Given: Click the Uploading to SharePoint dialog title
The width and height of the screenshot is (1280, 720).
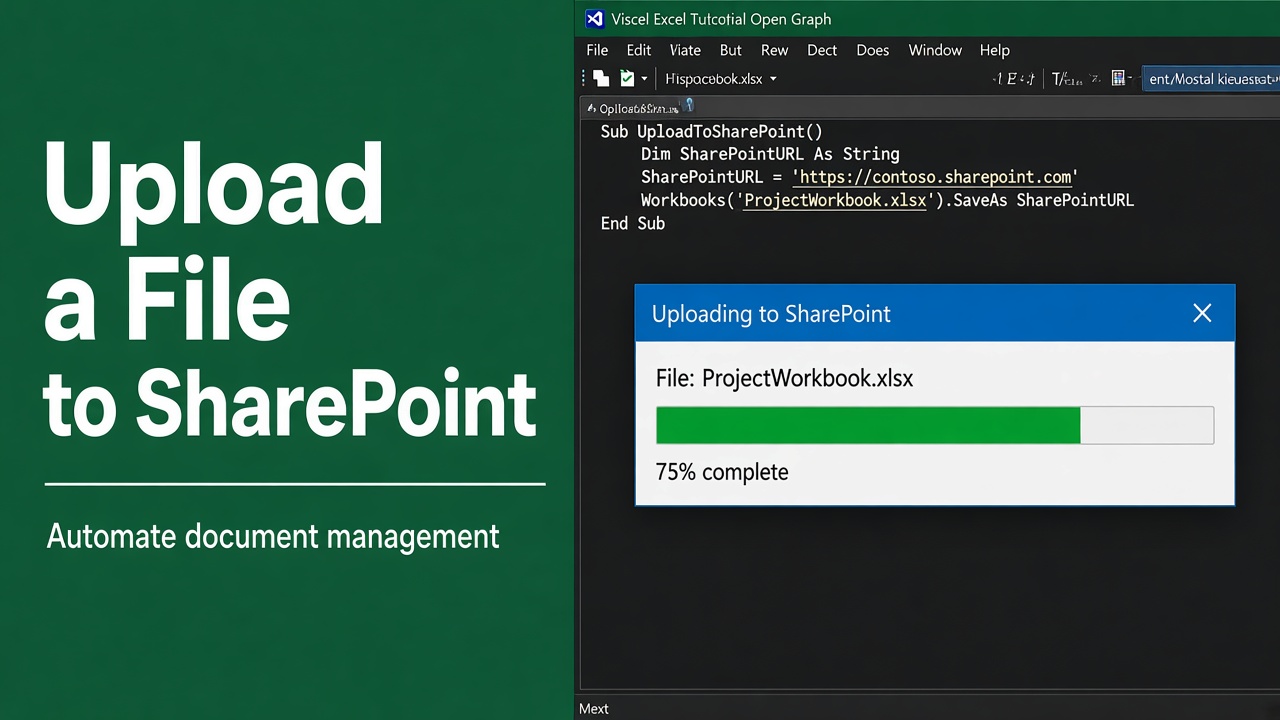Looking at the screenshot, I should (771, 314).
